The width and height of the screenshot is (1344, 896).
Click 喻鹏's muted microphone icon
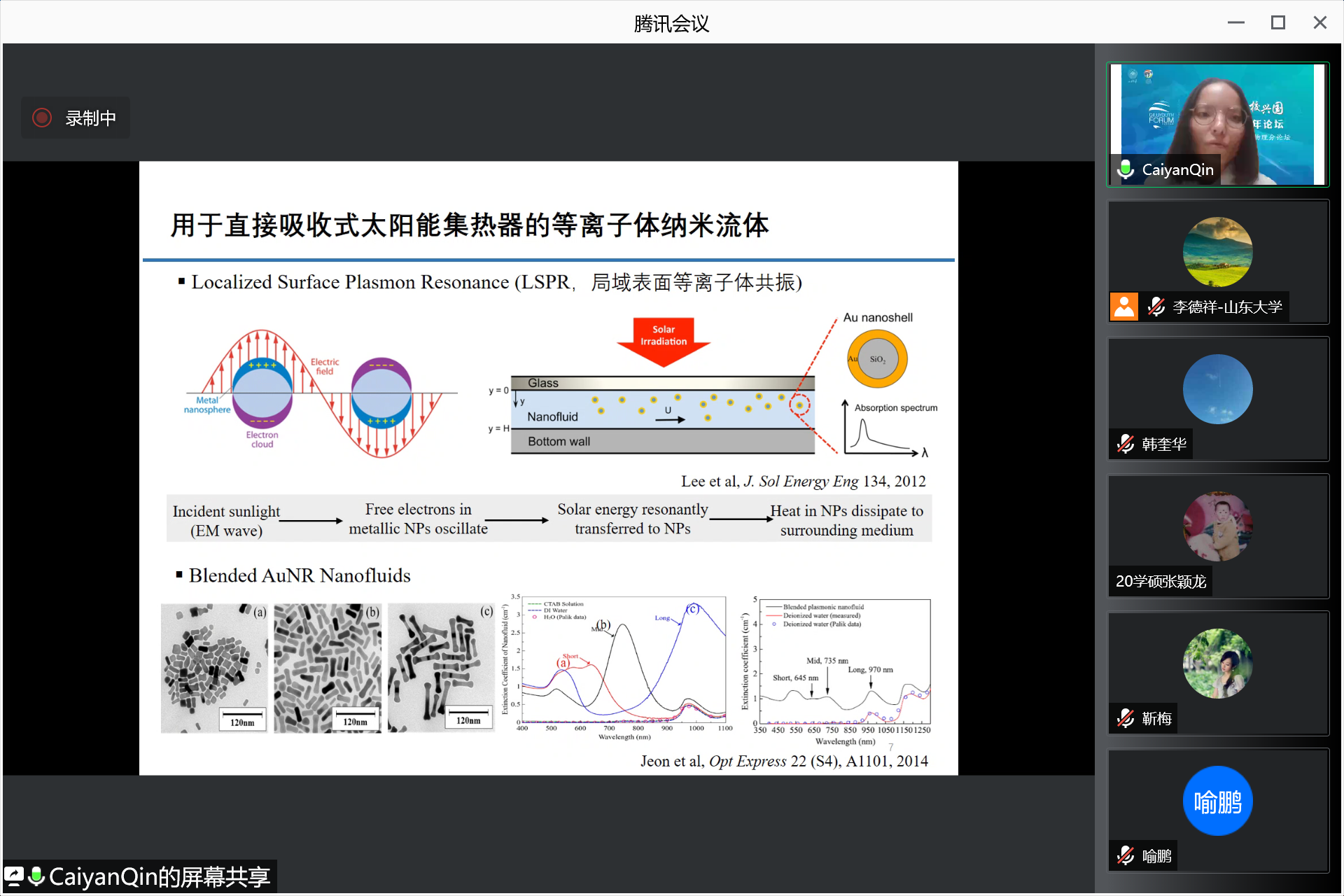[1126, 855]
